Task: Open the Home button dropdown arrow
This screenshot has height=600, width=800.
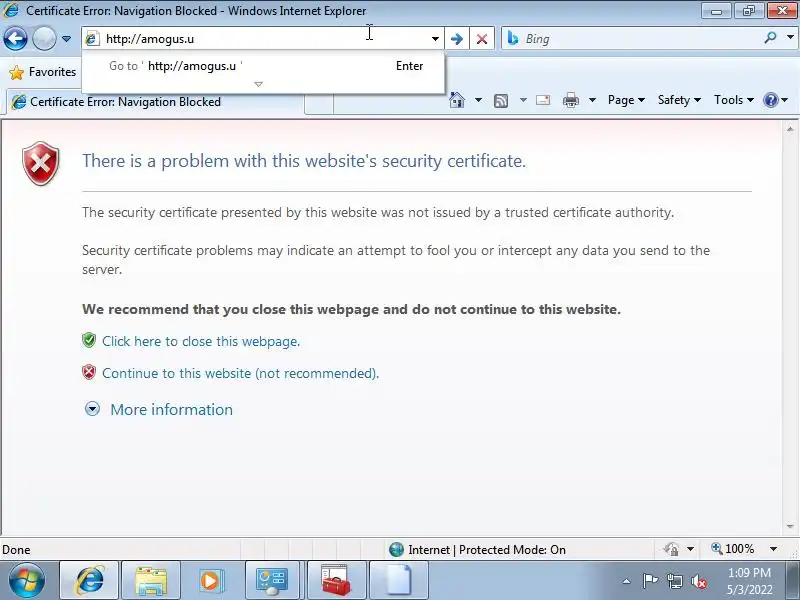Action: point(478,100)
